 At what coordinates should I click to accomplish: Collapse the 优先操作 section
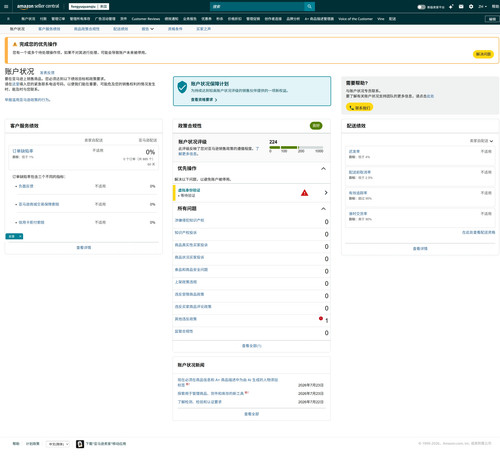click(323, 169)
